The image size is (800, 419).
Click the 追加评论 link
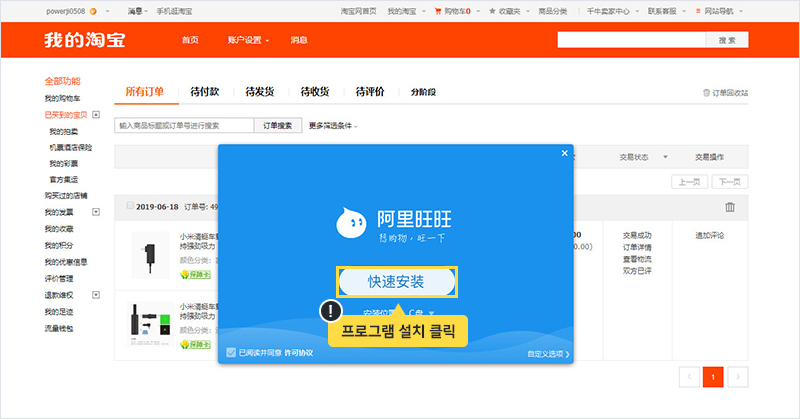(710, 235)
